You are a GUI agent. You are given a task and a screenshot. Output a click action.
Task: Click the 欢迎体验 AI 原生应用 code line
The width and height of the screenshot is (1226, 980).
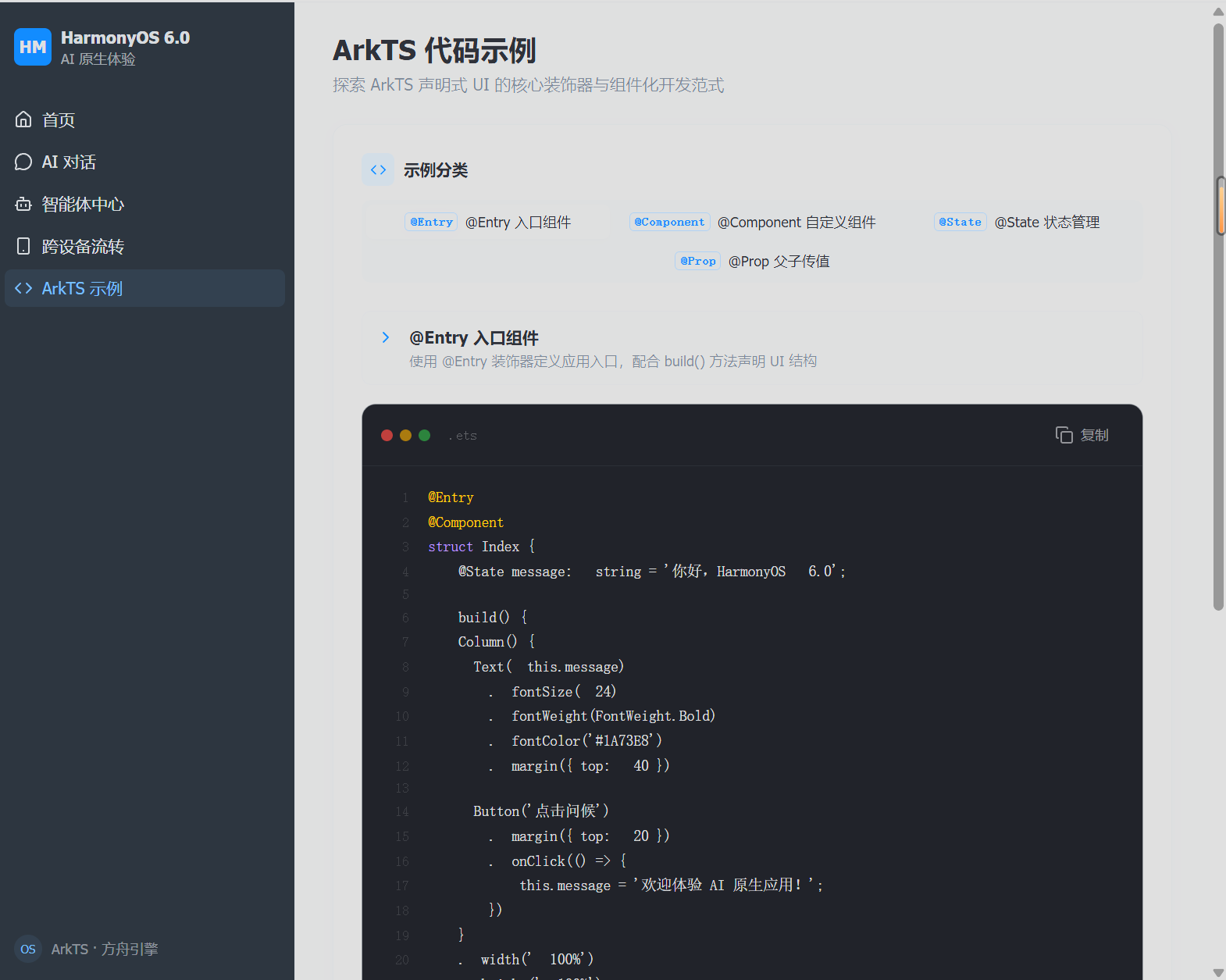672,886
